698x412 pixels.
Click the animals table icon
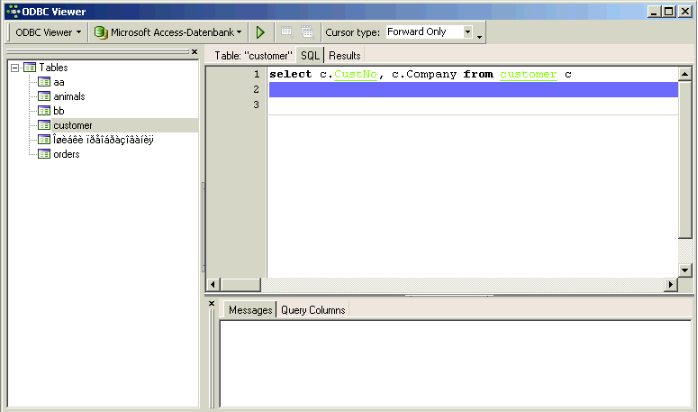(x=44, y=96)
